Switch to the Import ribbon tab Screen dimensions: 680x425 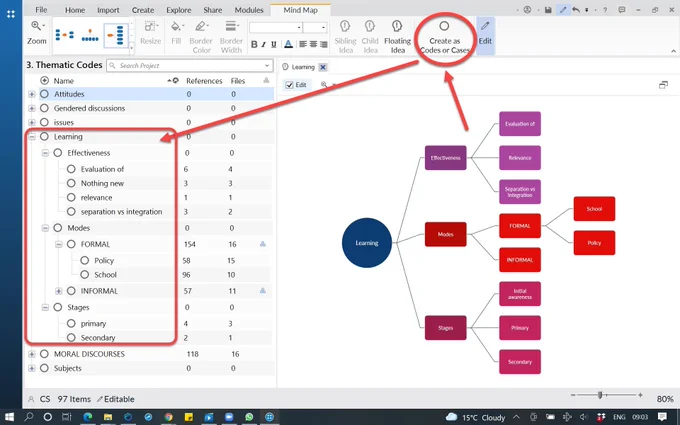click(x=108, y=10)
